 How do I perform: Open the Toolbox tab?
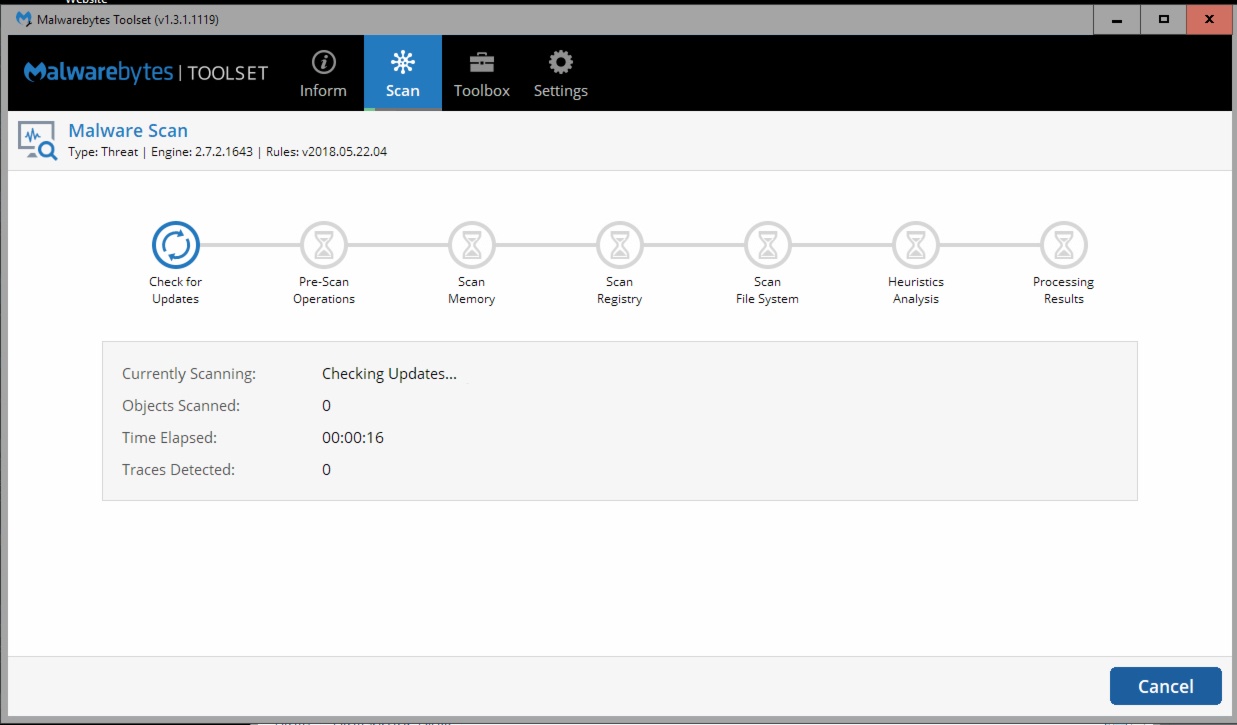click(x=482, y=74)
